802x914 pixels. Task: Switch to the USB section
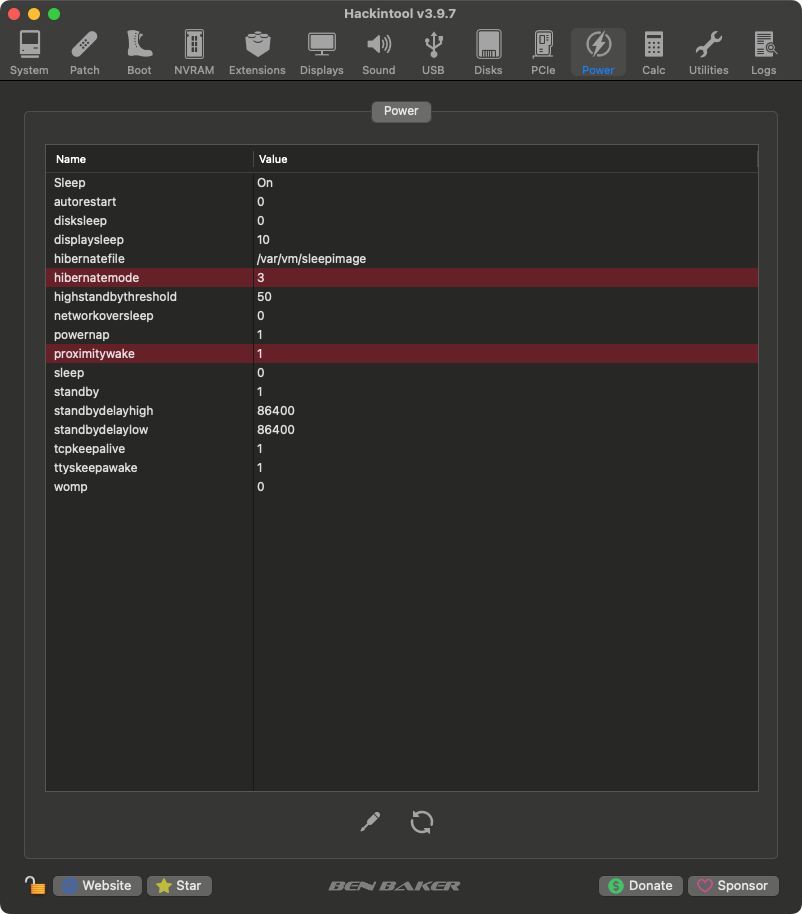433,52
